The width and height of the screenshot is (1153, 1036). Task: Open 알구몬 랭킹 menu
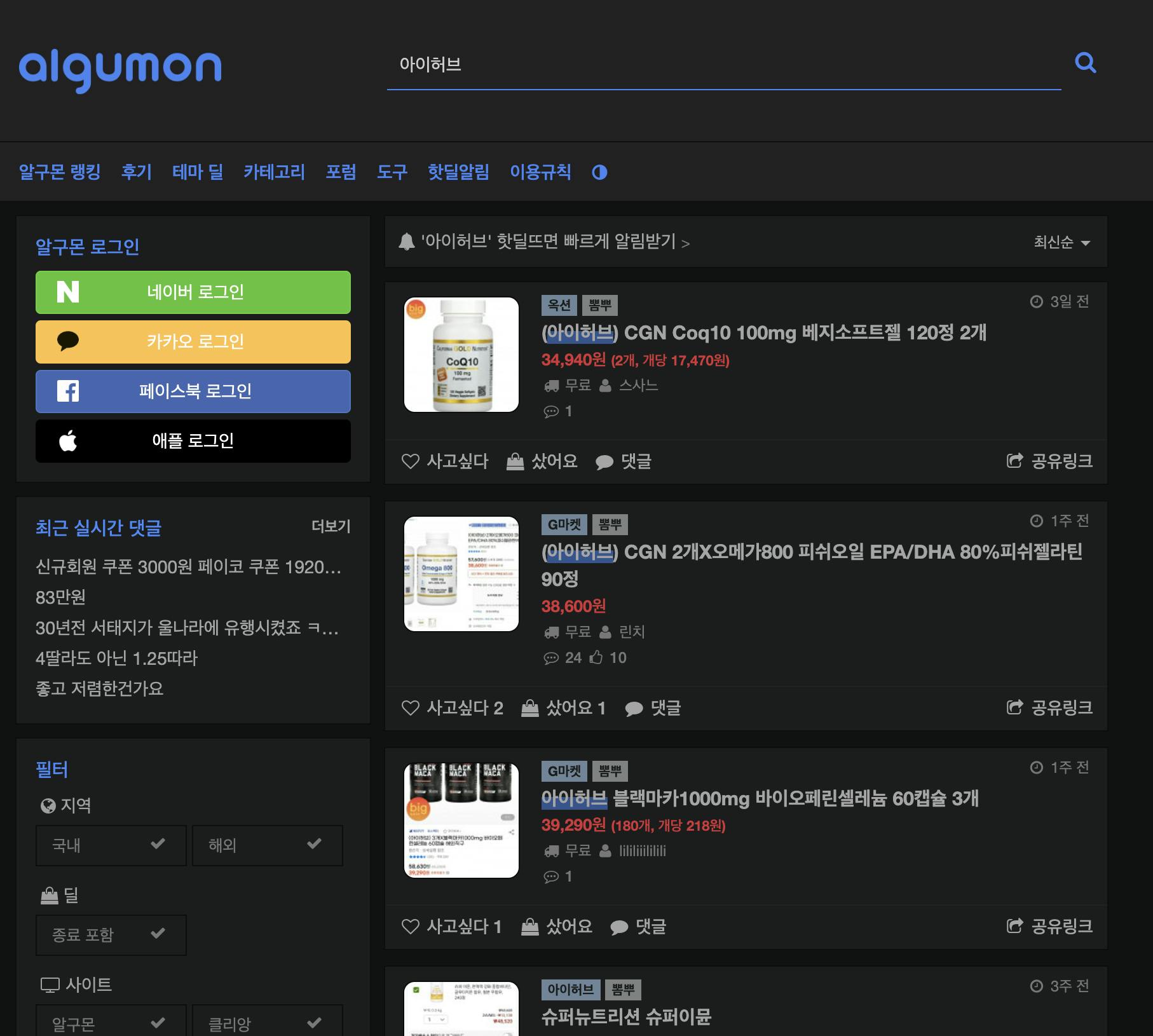tap(60, 172)
